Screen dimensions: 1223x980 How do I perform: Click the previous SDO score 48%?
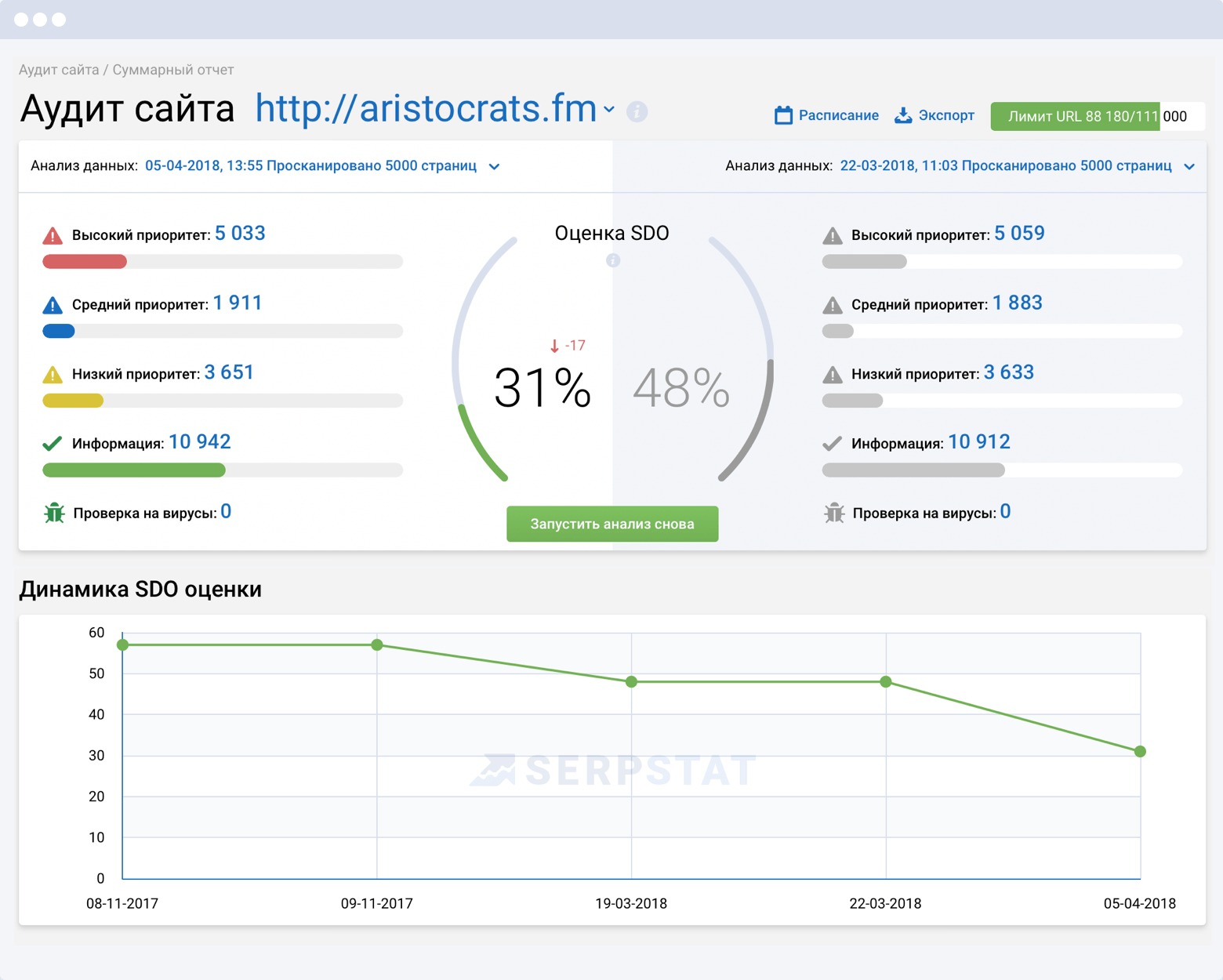[x=681, y=388]
